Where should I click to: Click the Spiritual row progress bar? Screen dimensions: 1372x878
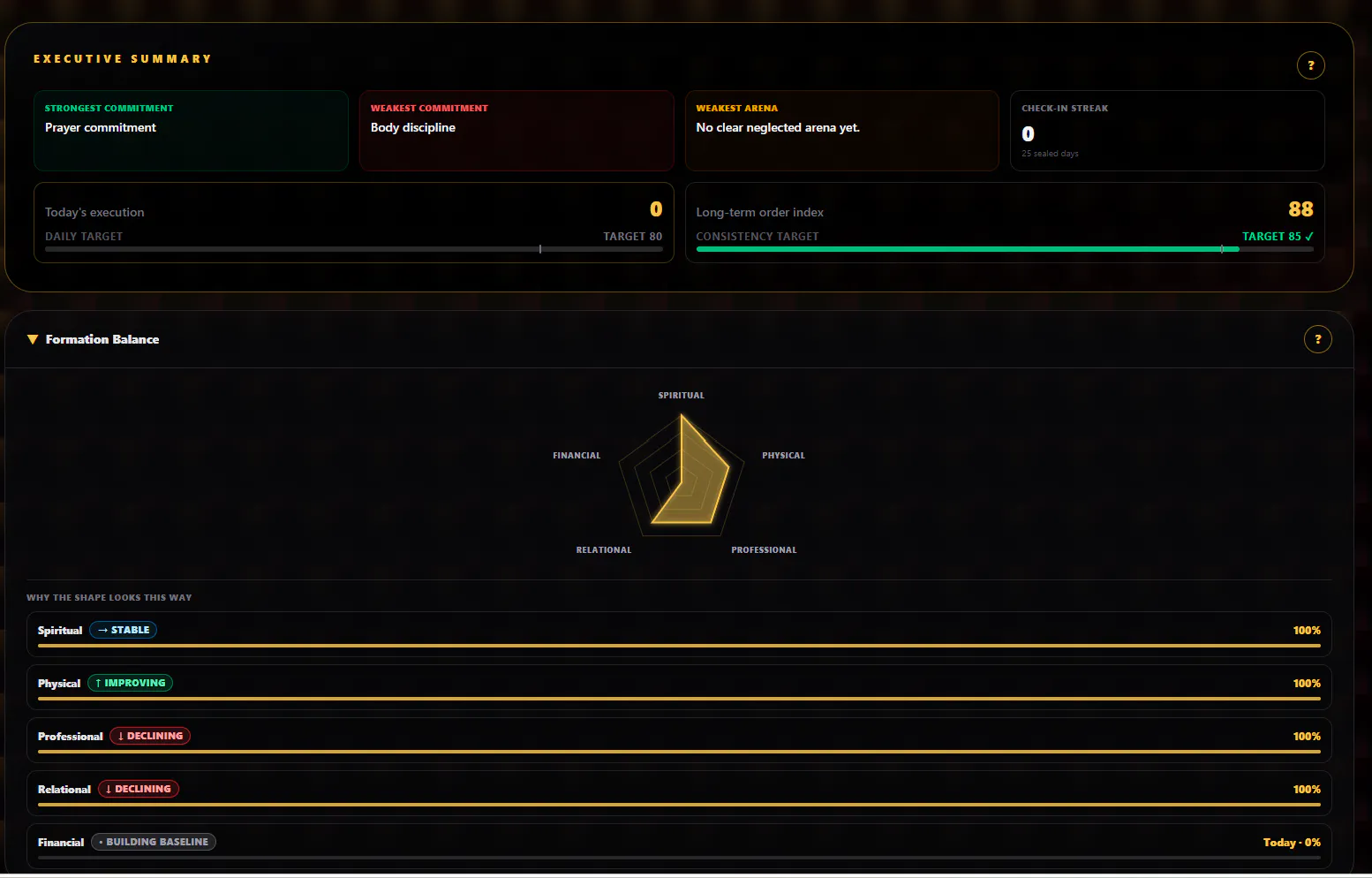[x=679, y=646]
